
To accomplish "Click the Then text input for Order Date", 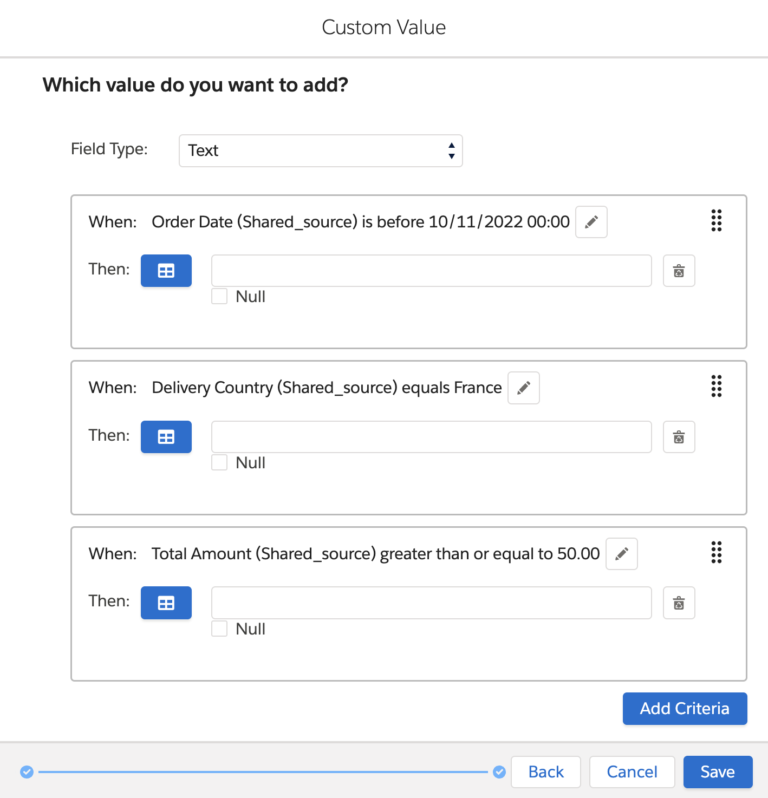I will point(431,271).
